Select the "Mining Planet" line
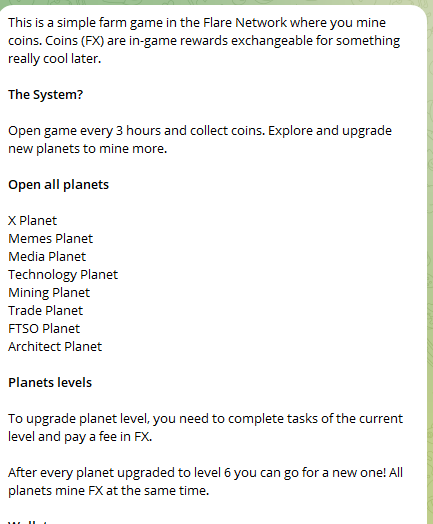Image resolution: width=433 pixels, height=524 pixels. [x=49, y=293]
